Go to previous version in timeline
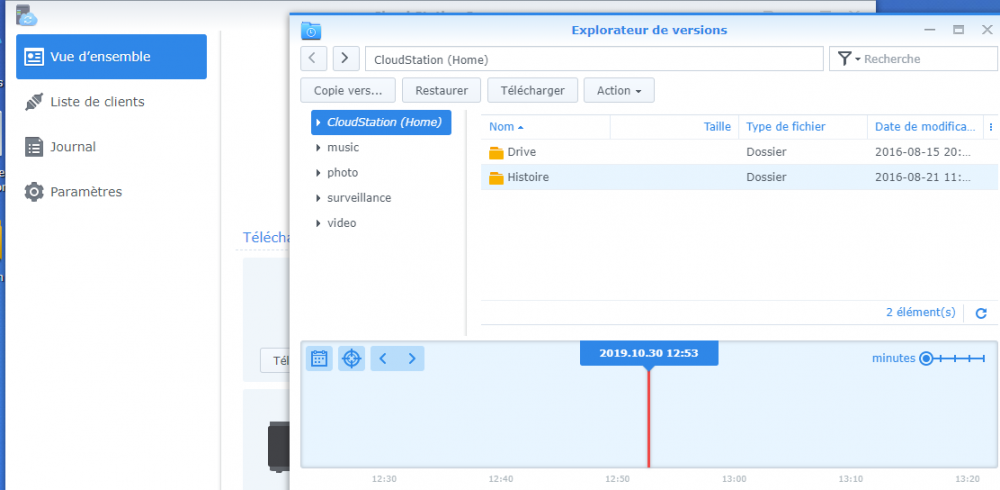This screenshot has width=1000, height=490. [383, 359]
